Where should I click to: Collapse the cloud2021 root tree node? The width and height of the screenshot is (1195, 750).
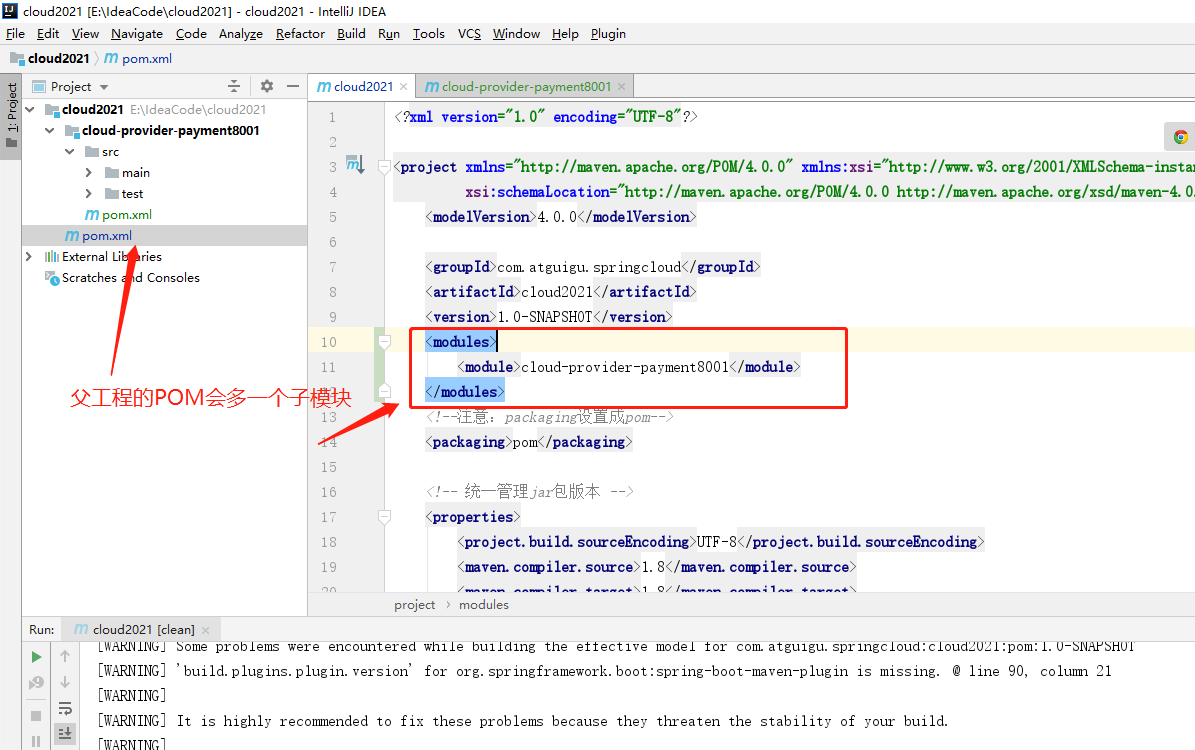(x=30, y=110)
